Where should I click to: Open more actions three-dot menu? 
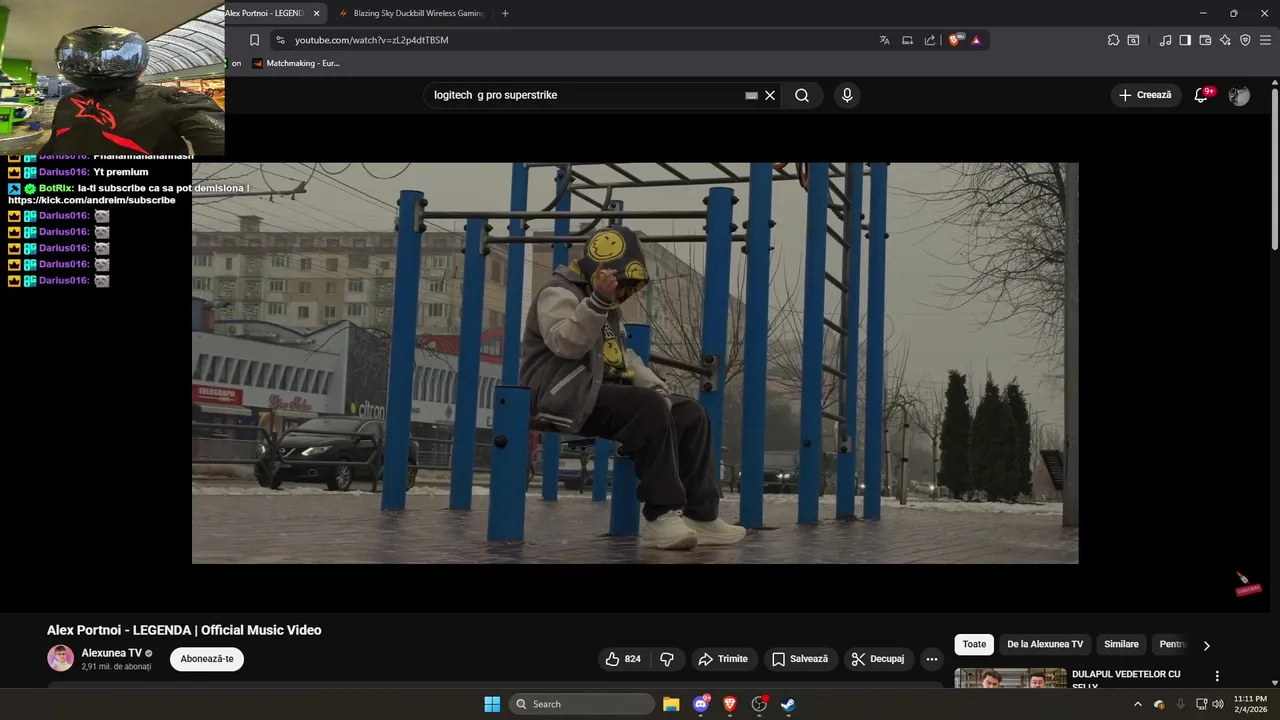(x=932, y=659)
